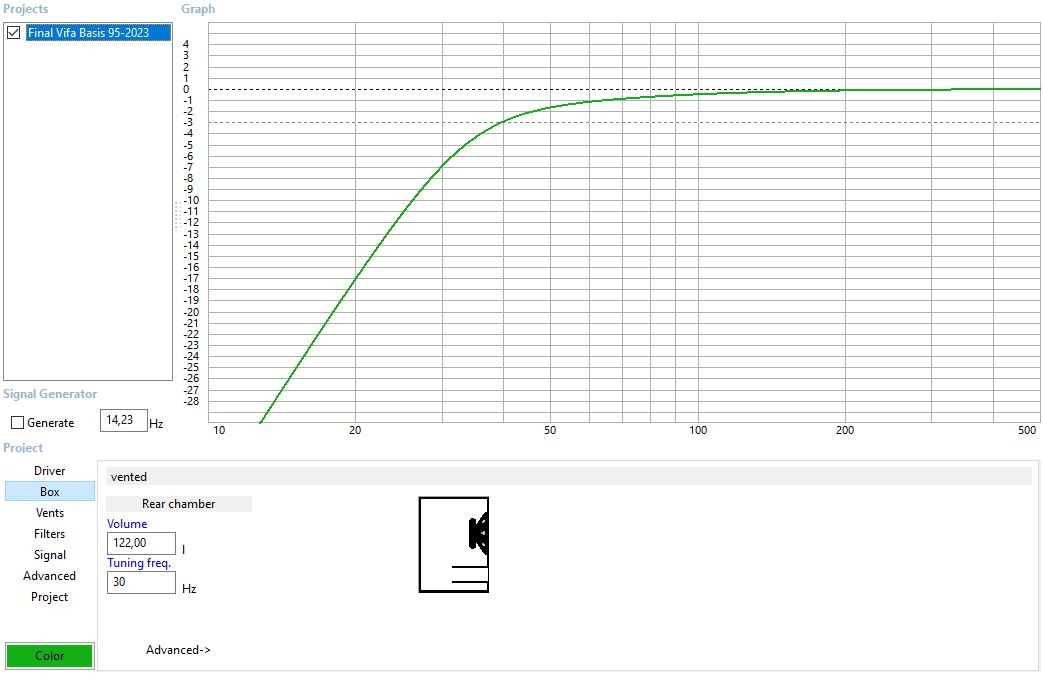1043x674 pixels.
Task: Click the Signal Generator heading
Action: 50,394
